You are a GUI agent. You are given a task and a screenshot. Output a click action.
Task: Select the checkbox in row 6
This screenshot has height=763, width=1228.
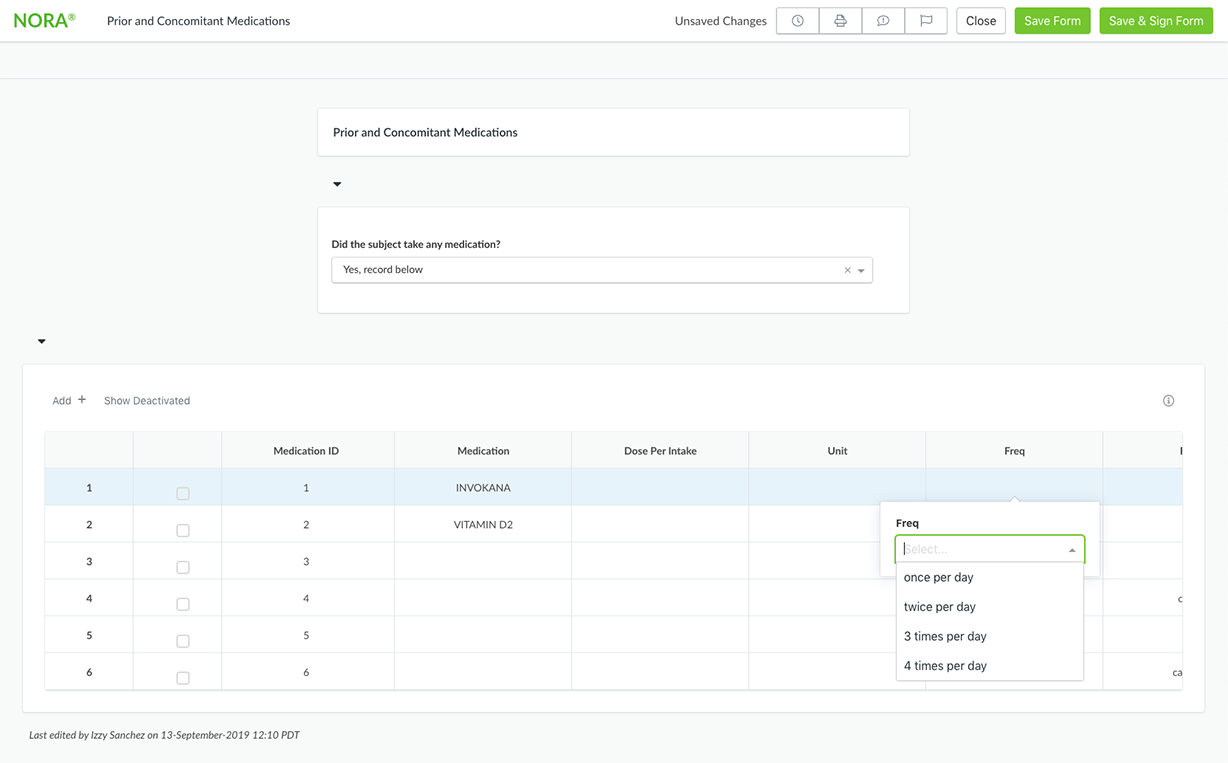click(183, 678)
